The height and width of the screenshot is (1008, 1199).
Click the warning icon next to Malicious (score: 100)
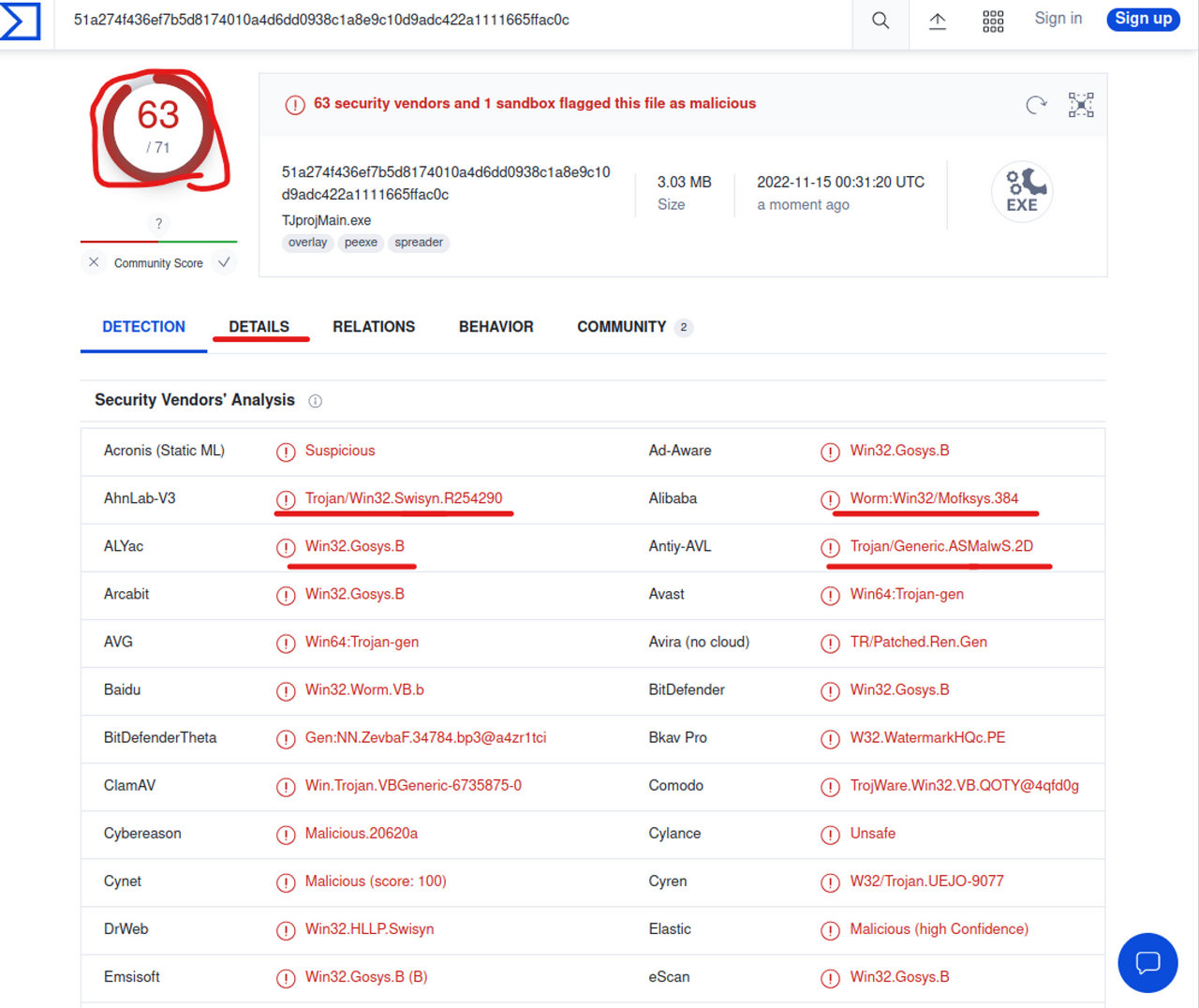pyautogui.click(x=286, y=882)
